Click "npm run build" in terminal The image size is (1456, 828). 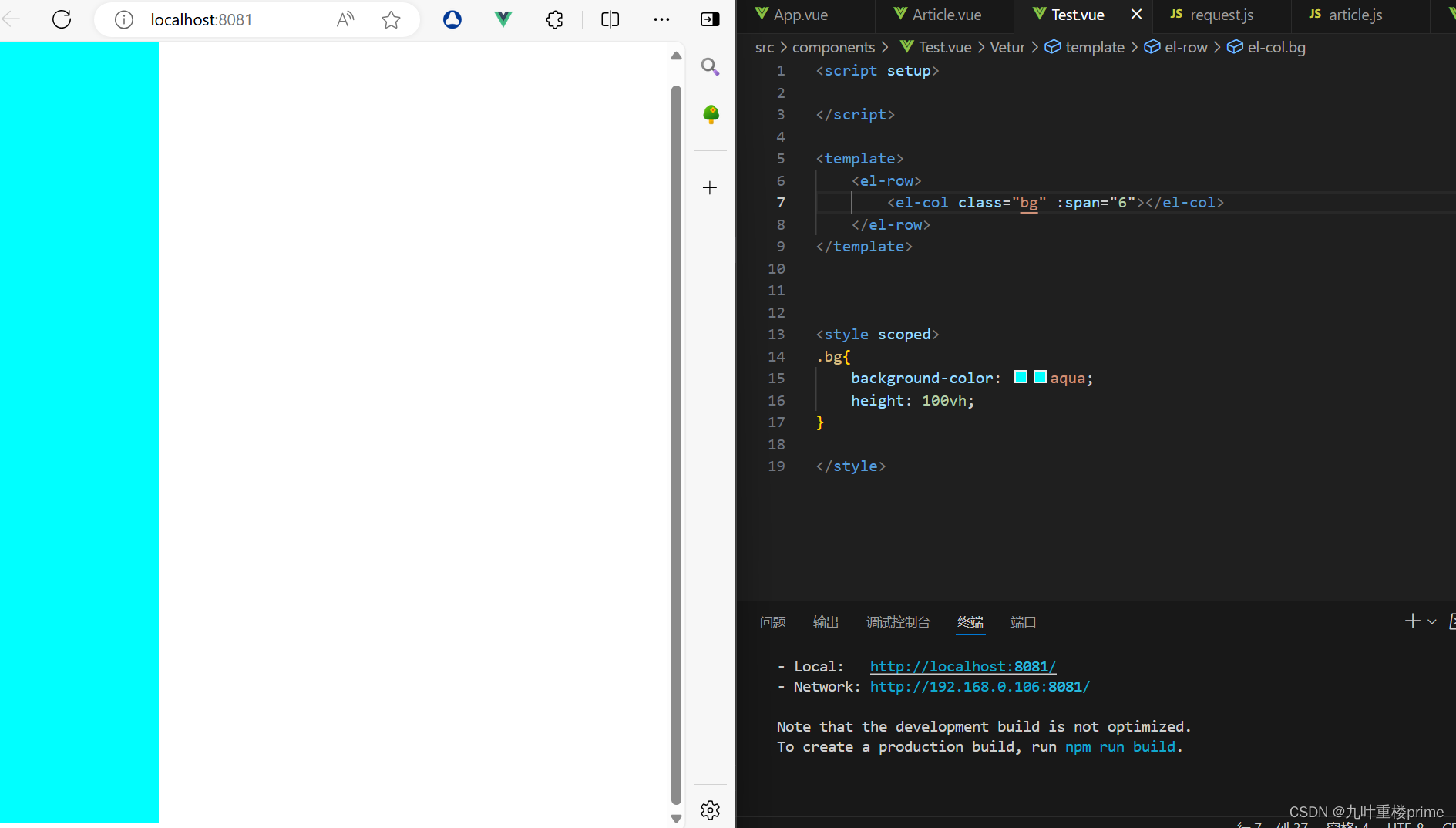click(x=1121, y=746)
